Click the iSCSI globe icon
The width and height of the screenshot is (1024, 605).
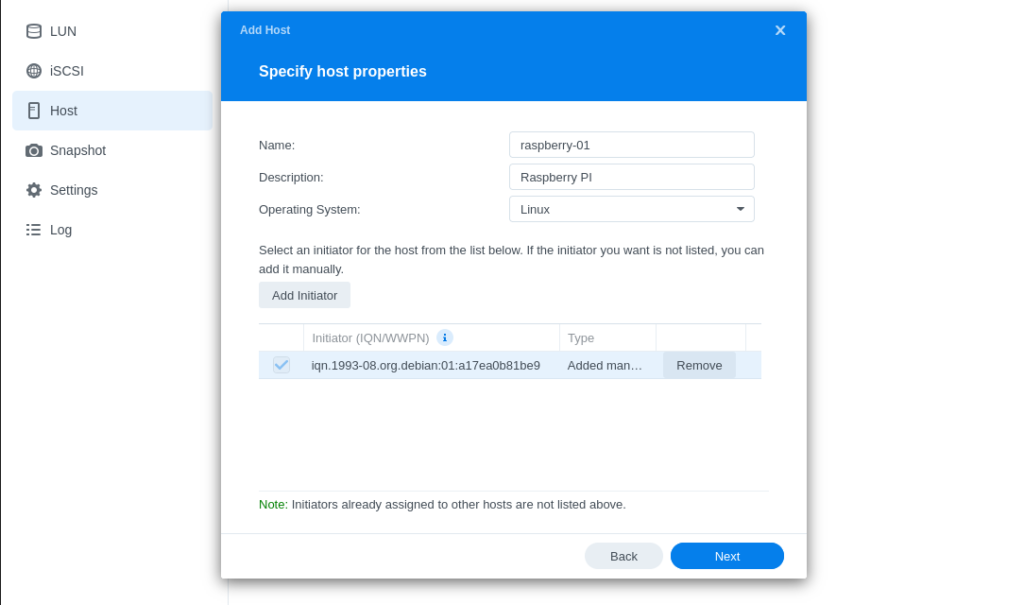coord(34,71)
